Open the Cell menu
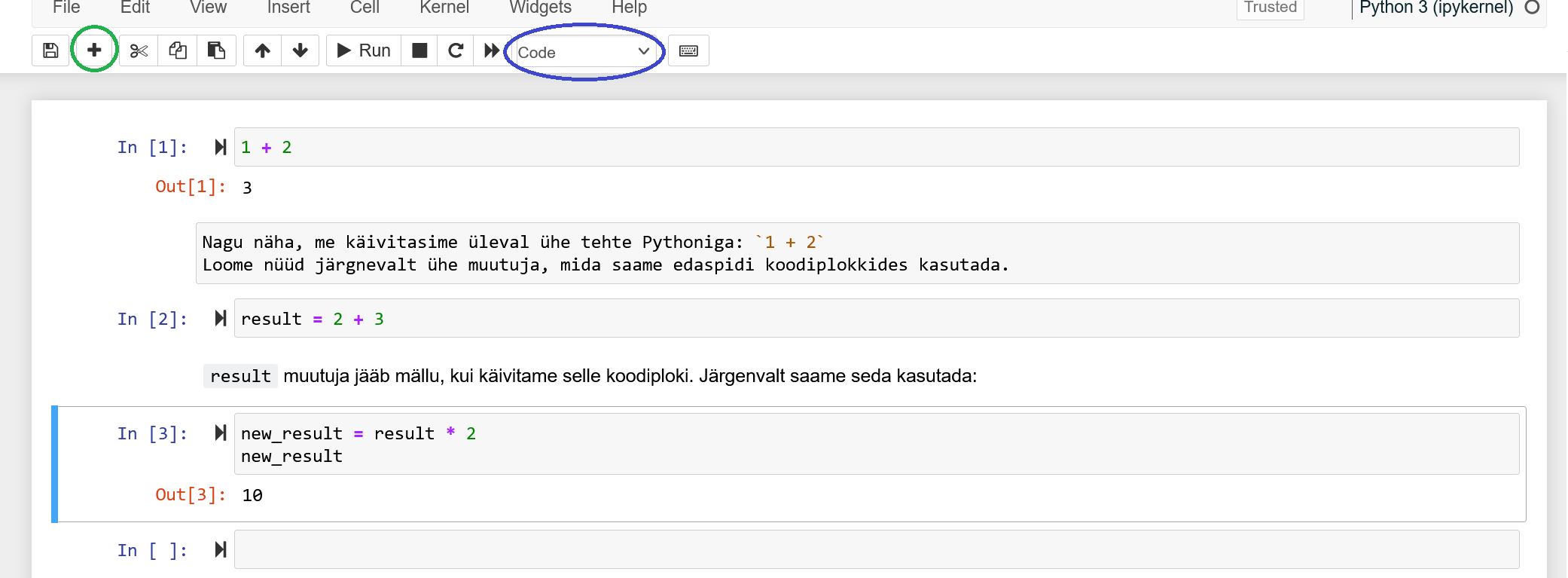 [x=365, y=8]
